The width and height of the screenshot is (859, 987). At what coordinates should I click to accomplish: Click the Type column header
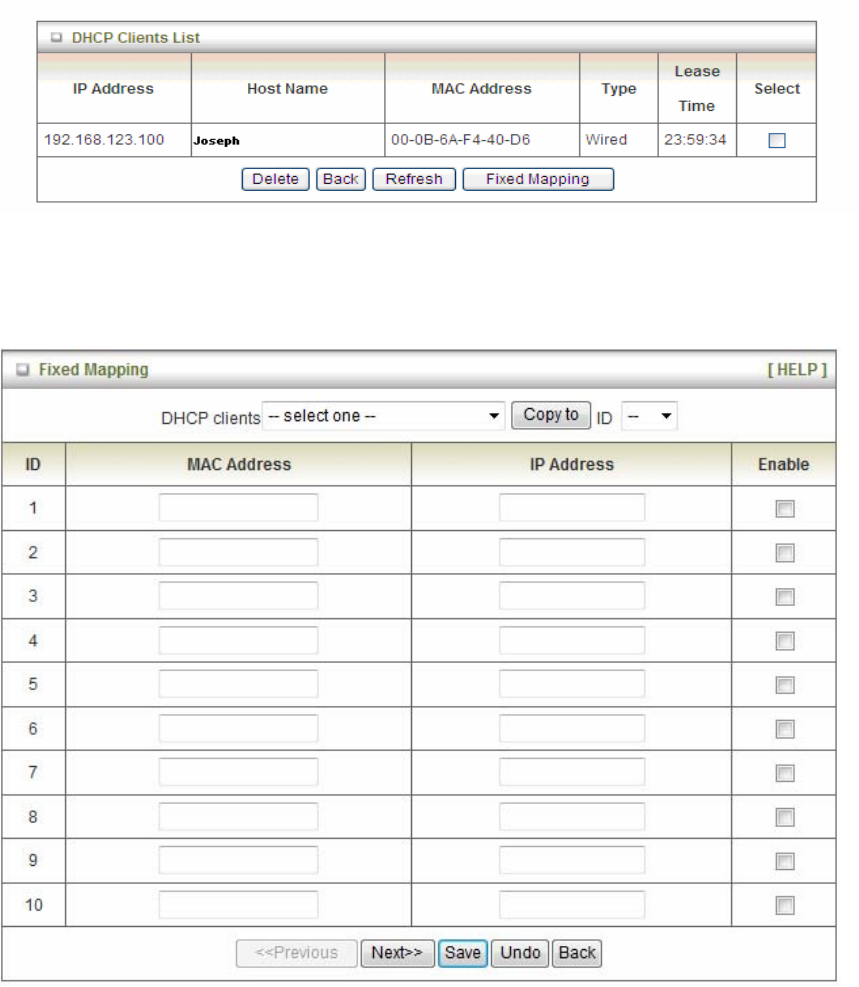[x=619, y=89]
